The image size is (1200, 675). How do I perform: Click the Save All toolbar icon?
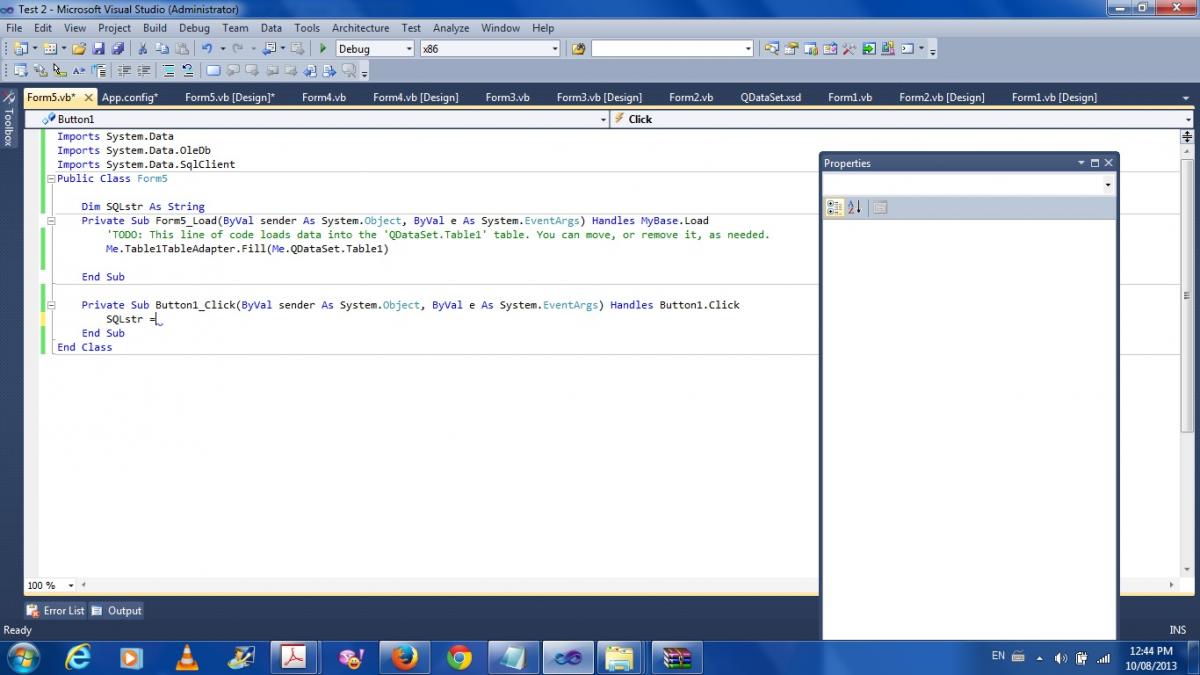pos(117,48)
